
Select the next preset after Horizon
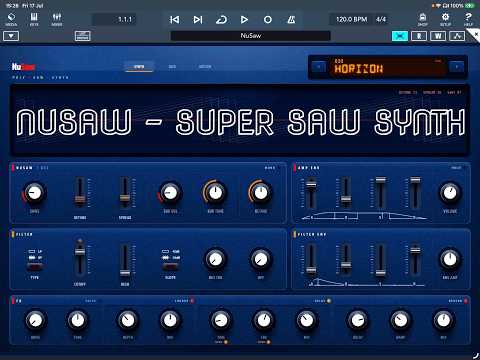point(457,67)
